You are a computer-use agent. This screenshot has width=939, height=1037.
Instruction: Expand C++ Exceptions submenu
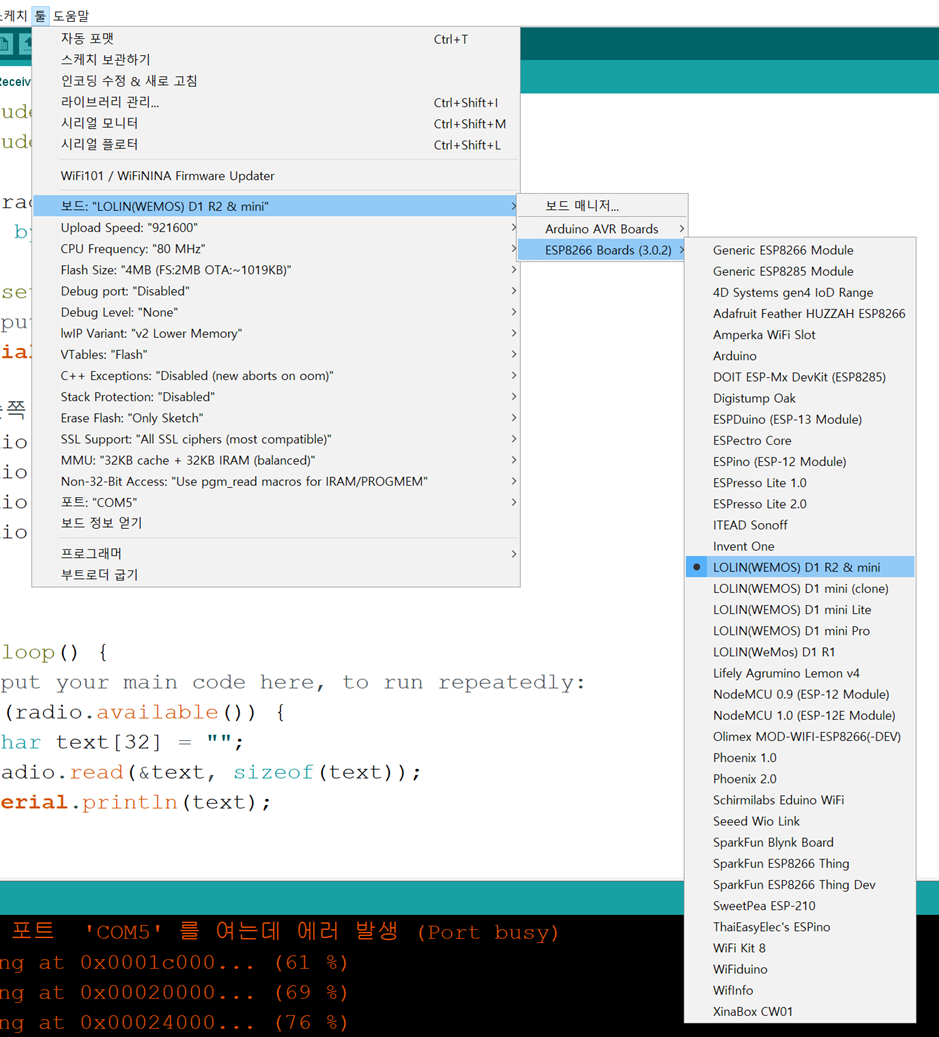pyautogui.click(x=276, y=376)
